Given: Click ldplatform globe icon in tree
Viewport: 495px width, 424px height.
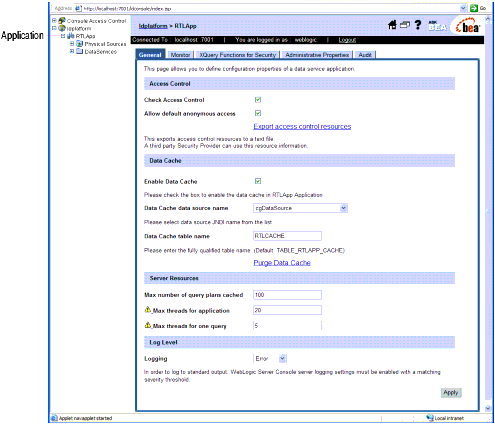Looking at the screenshot, I should (x=62, y=28).
